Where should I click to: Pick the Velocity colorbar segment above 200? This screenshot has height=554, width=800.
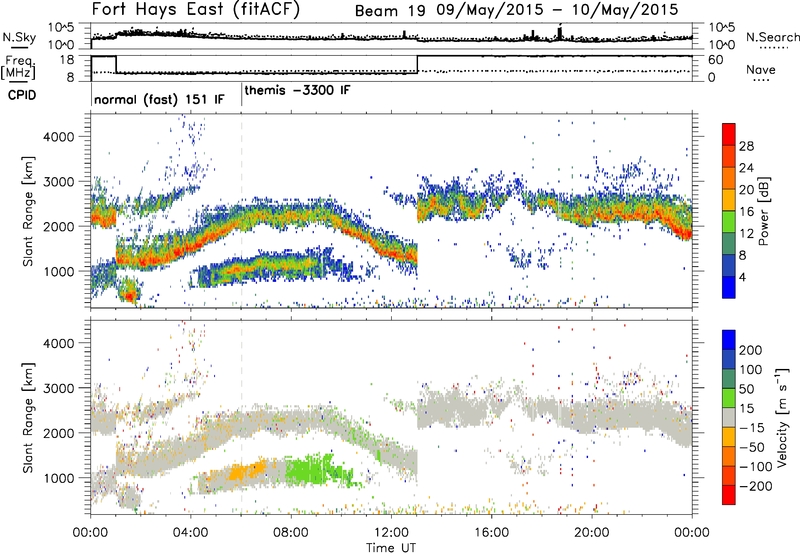(x=729, y=340)
